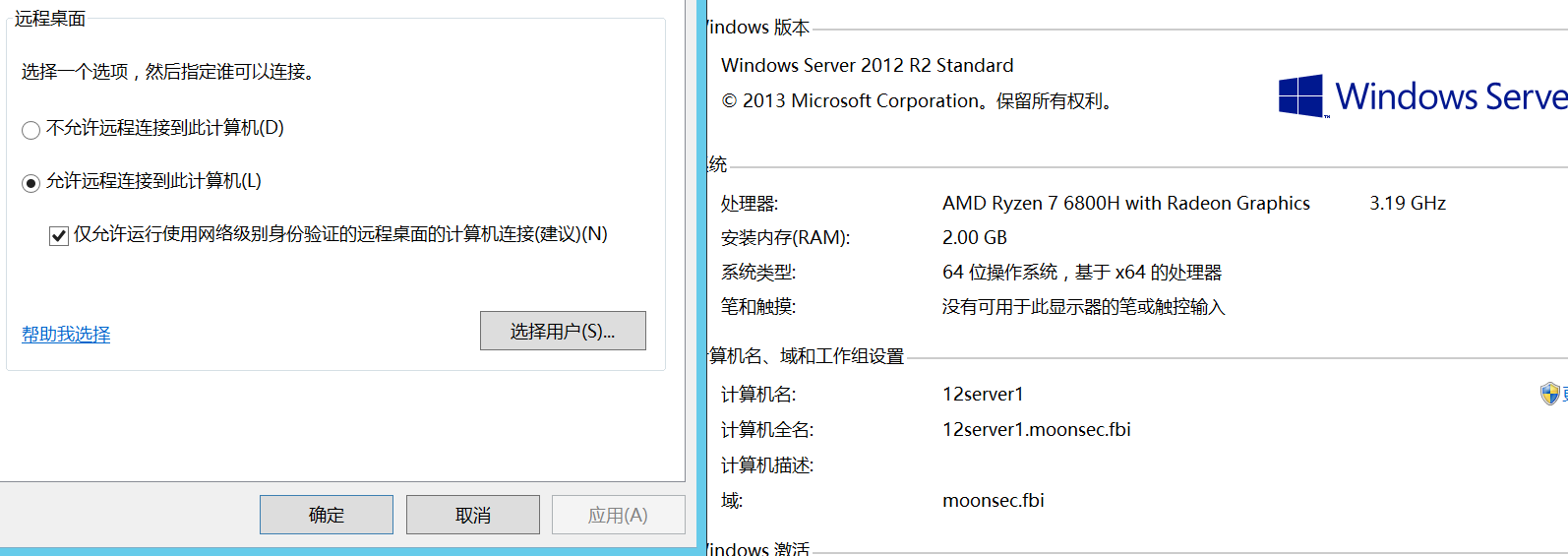Image resolution: width=1568 pixels, height=556 pixels.
Task: Click the 系统类型: label
Action: (758, 273)
